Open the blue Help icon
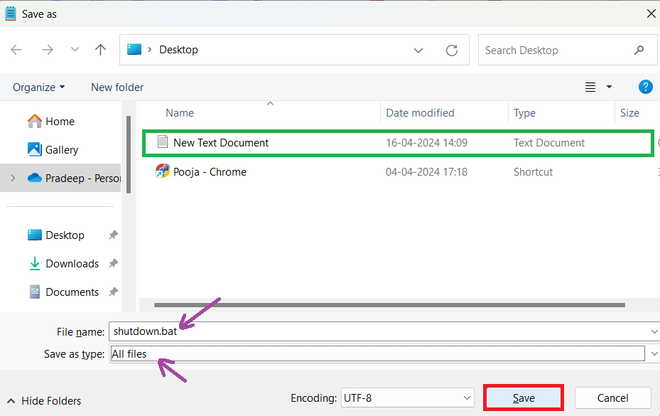The height and width of the screenshot is (416, 660). pos(645,87)
